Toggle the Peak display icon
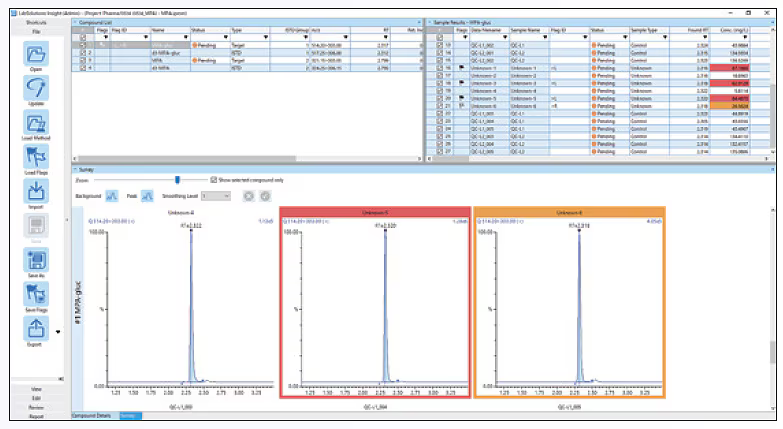 click(147, 197)
